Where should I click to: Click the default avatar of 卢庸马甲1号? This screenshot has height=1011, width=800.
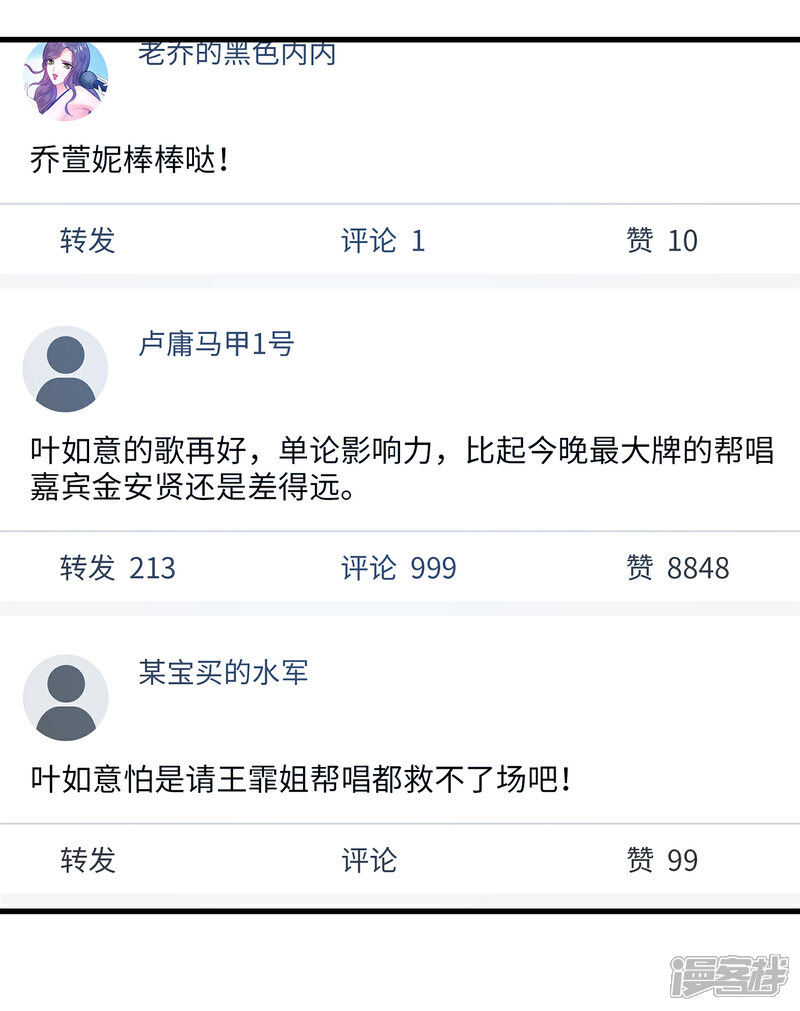(x=65, y=368)
